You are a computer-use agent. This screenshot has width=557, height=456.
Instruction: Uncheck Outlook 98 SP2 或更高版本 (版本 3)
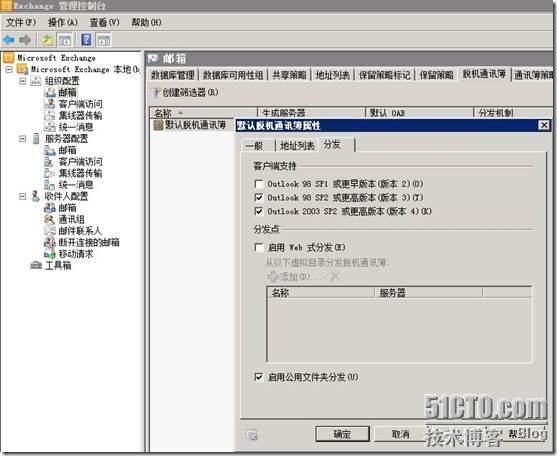pos(259,197)
